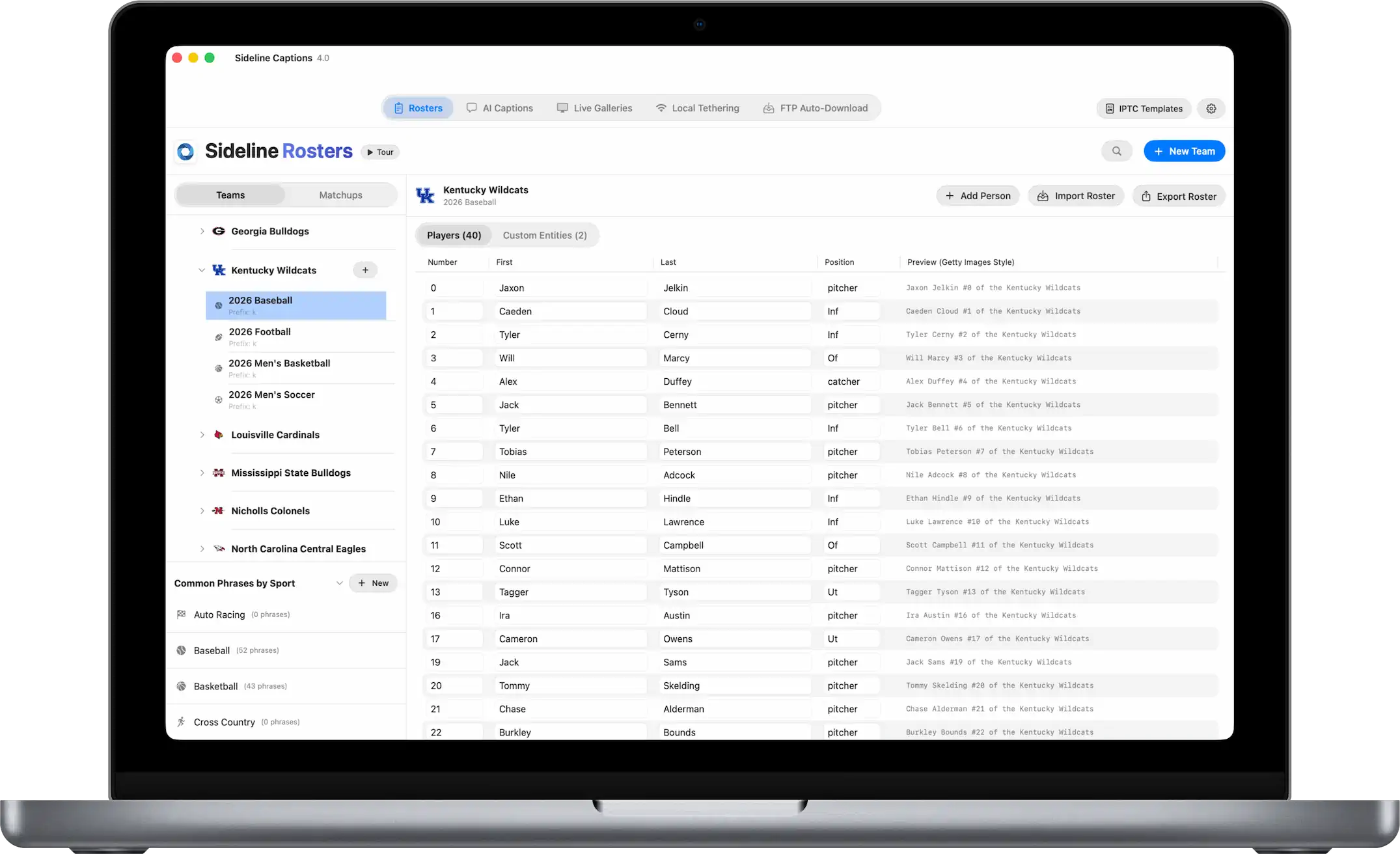Open the Custom Entities (2) tab
The image size is (1400, 854).
545,235
